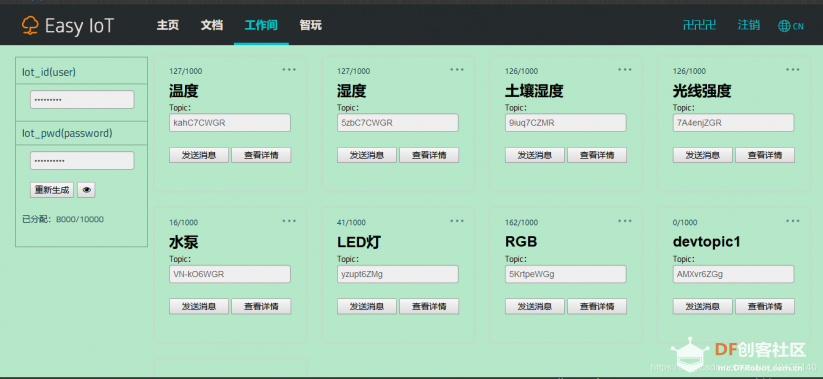This screenshot has height=379, width=823.
Task: Click 注销 to log out
Action: pos(748,25)
